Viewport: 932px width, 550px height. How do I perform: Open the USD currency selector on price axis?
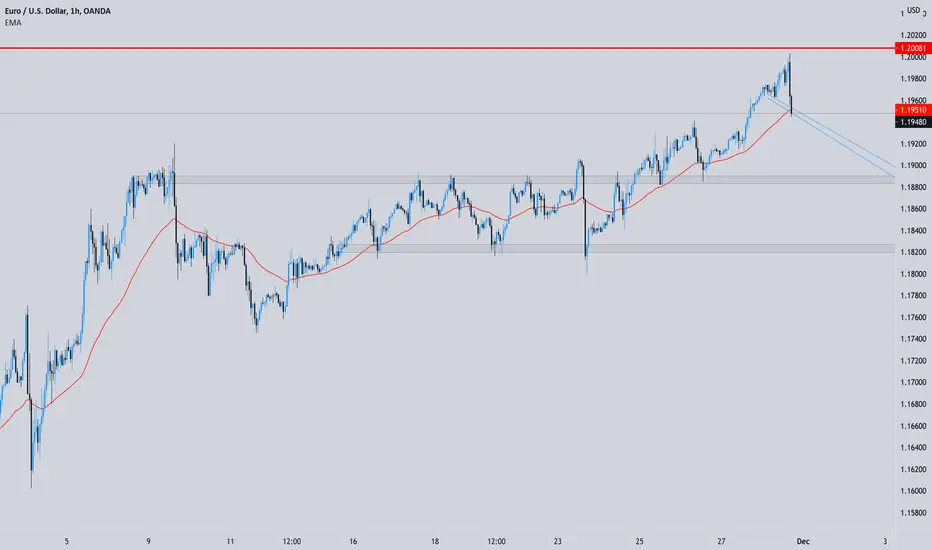click(x=913, y=11)
